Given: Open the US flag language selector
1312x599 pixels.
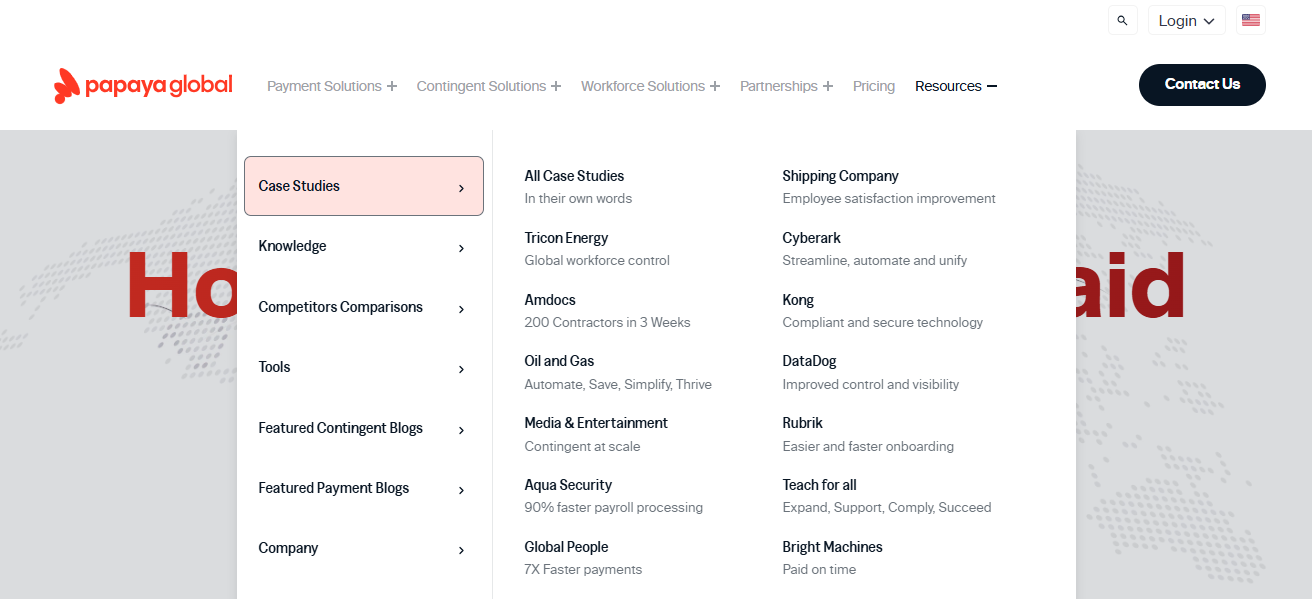Looking at the screenshot, I should (1250, 20).
